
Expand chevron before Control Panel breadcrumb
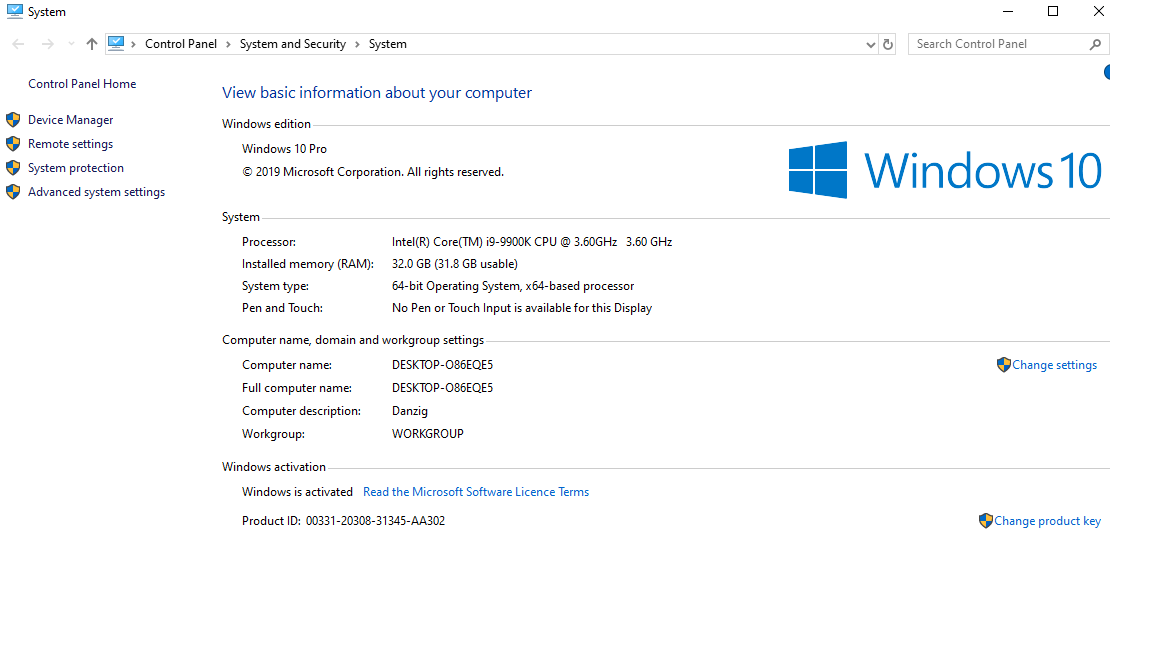[134, 44]
